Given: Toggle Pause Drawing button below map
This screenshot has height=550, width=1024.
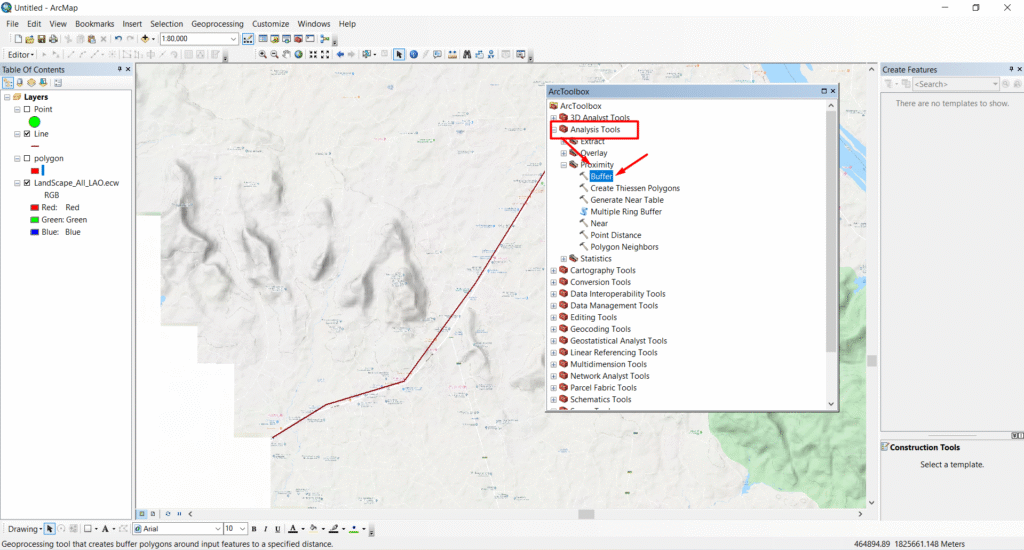Looking at the screenshot, I should (x=179, y=514).
